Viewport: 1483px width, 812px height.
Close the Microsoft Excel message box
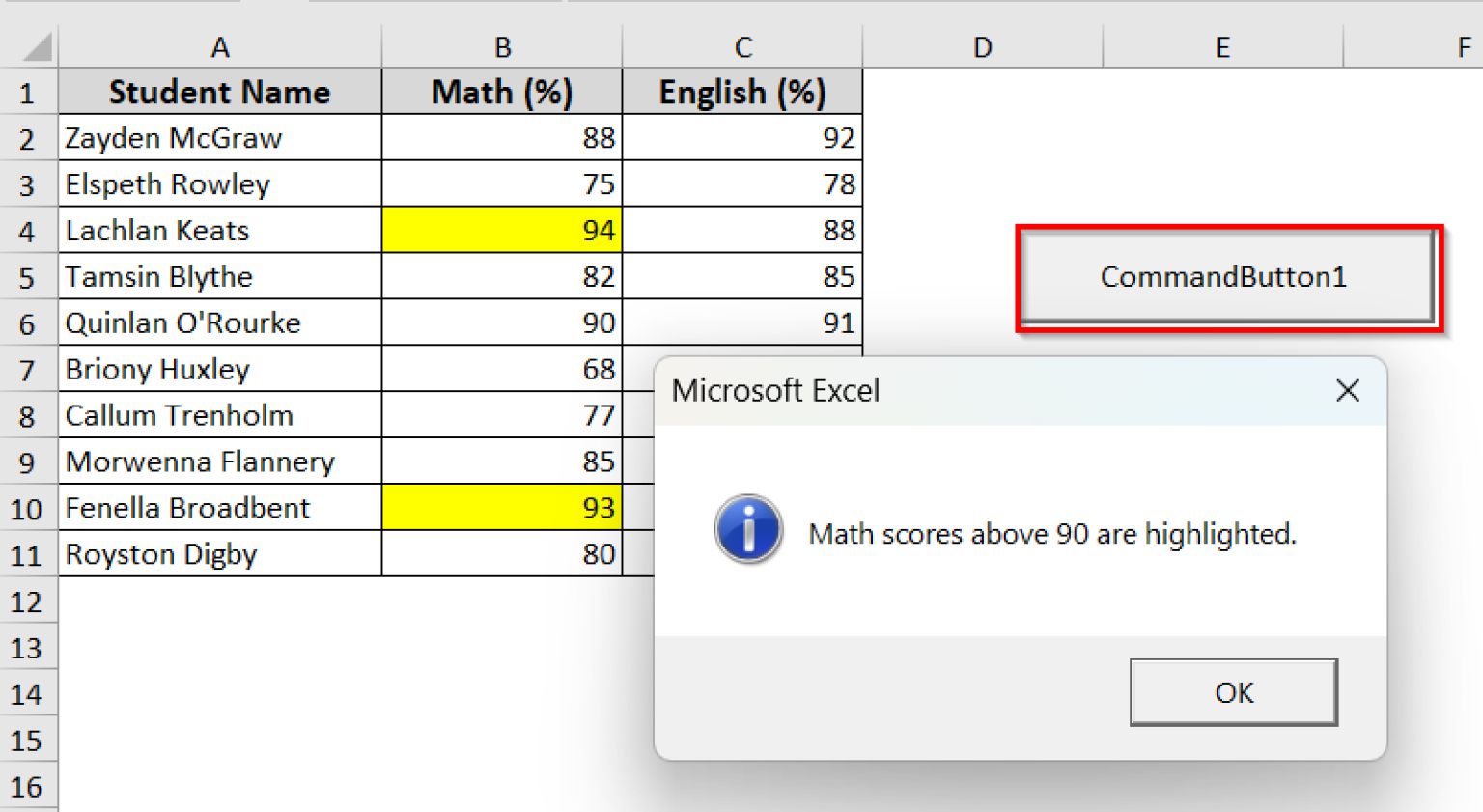click(x=1347, y=391)
